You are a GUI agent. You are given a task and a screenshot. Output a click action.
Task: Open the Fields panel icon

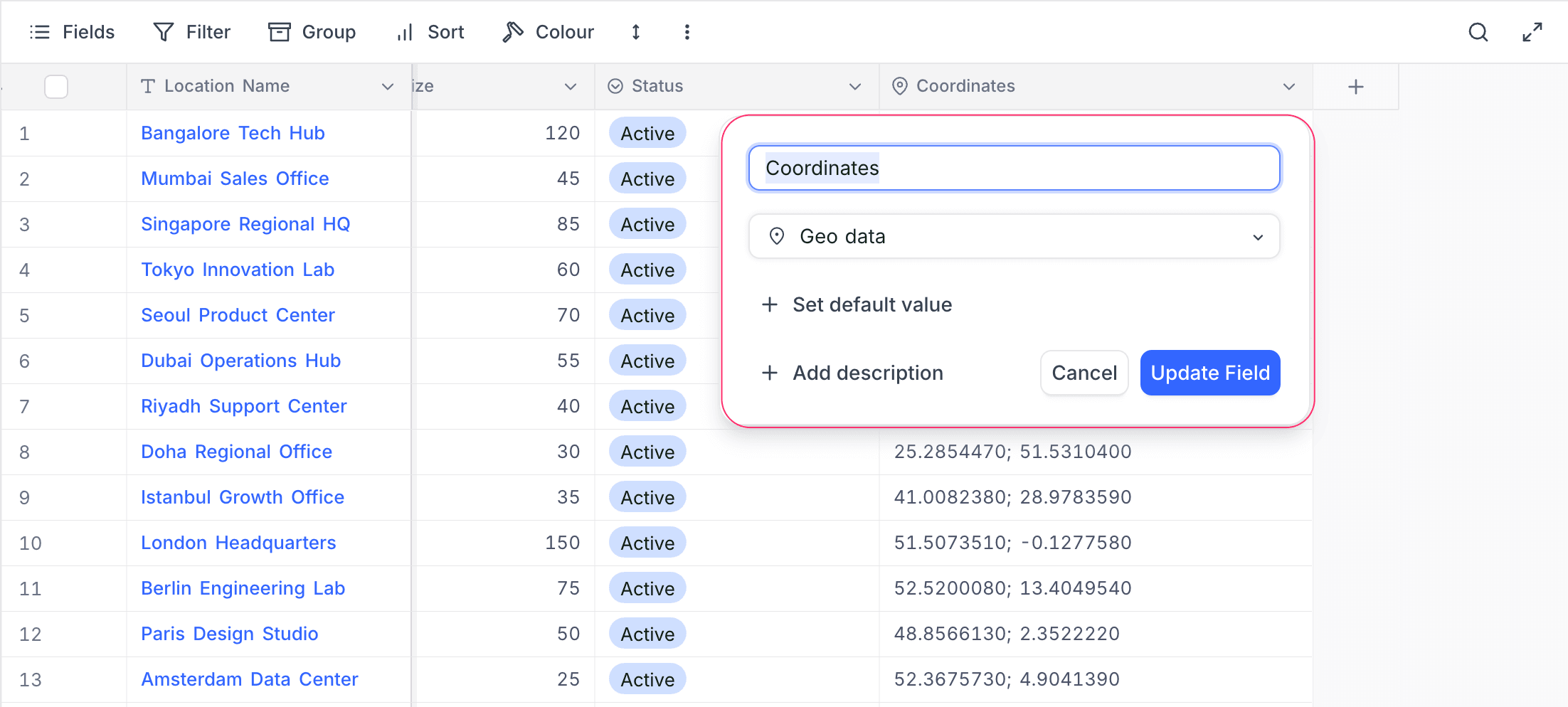(40, 31)
